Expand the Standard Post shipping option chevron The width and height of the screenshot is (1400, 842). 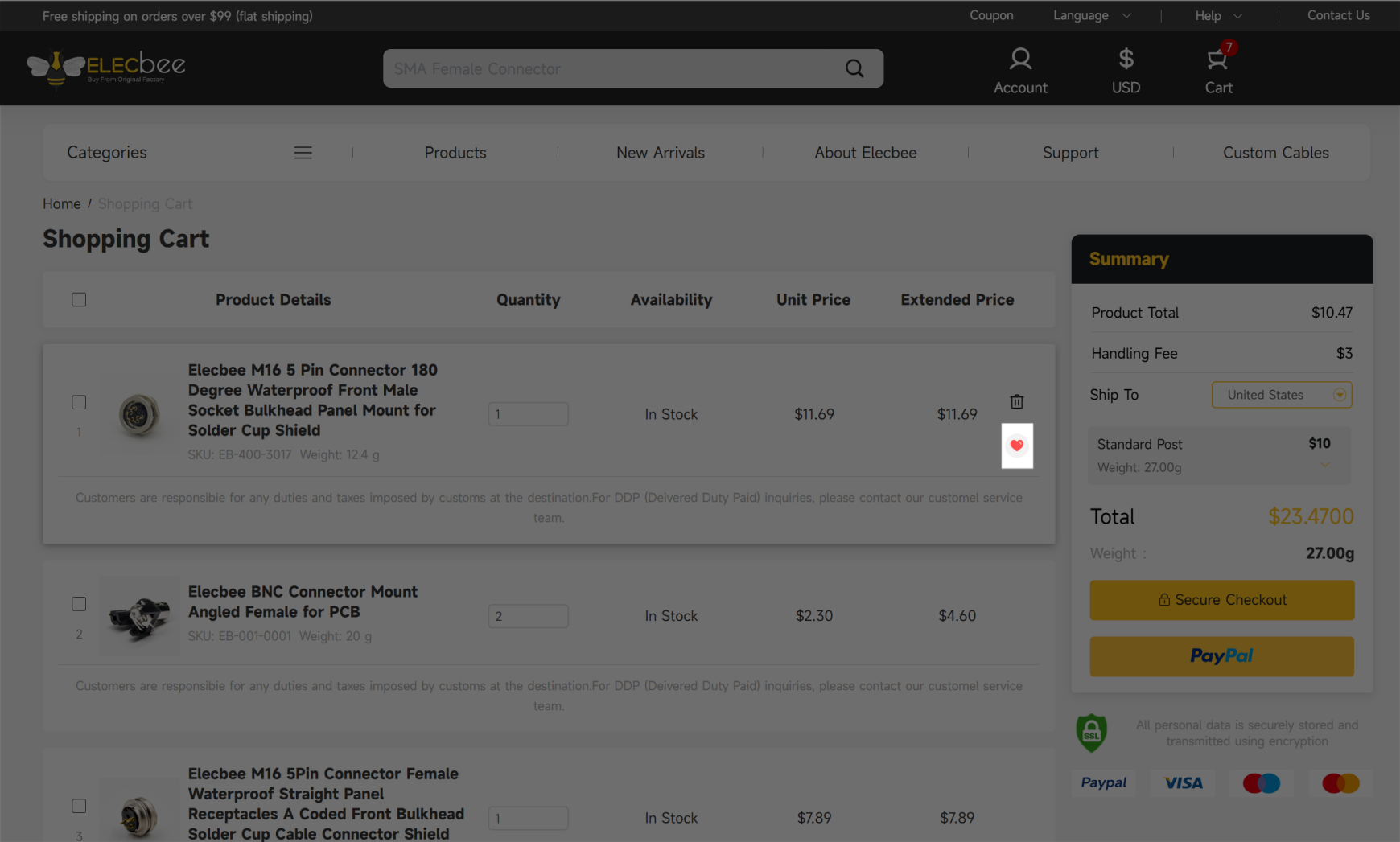tap(1325, 465)
